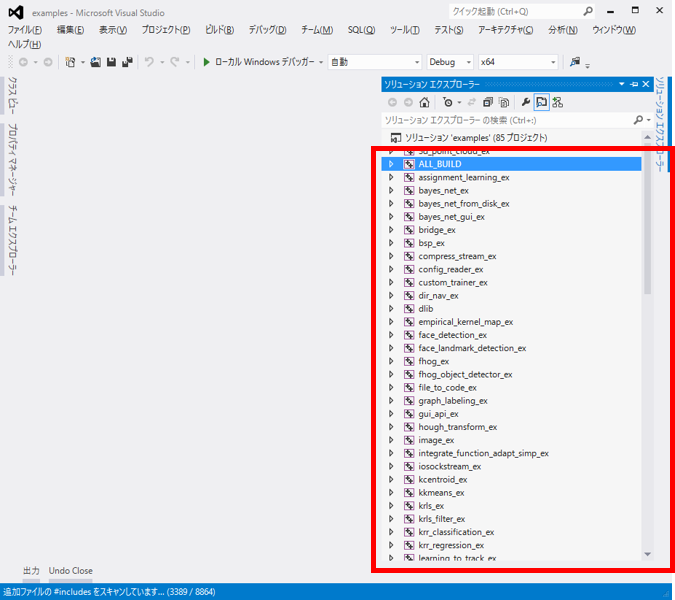The height and width of the screenshot is (600, 675).
Task: Open the 編集(E) menu
Action: (x=71, y=30)
